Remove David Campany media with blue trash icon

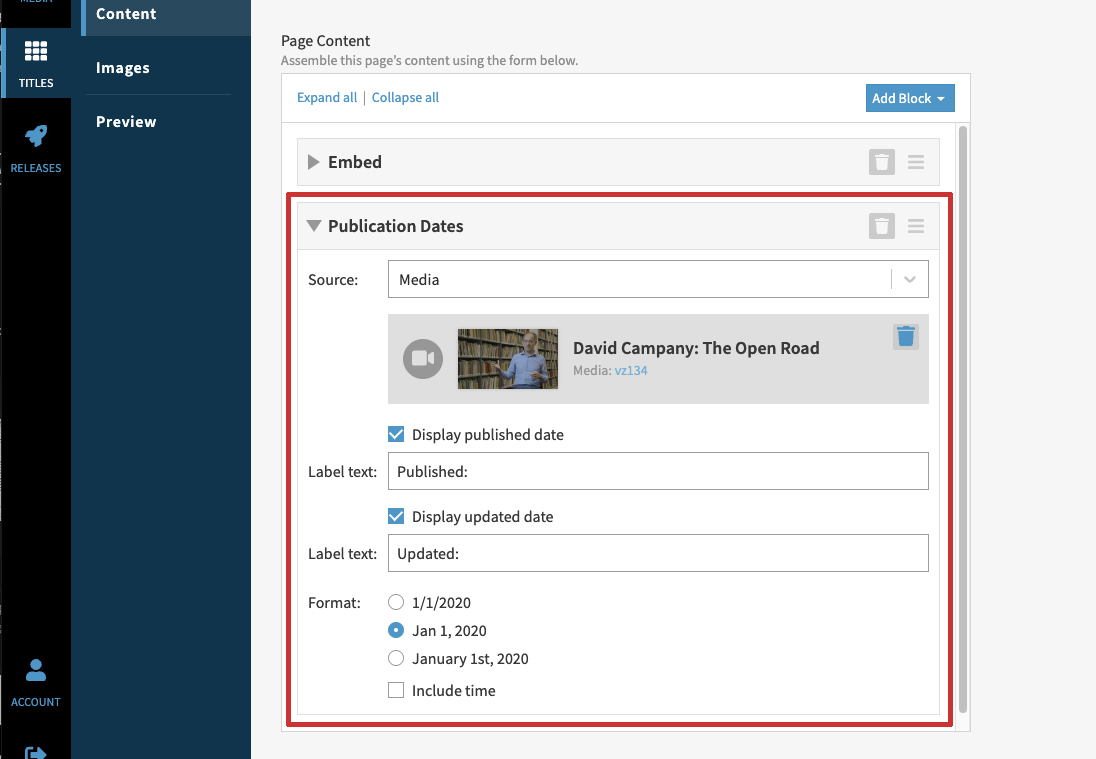(905, 336)
